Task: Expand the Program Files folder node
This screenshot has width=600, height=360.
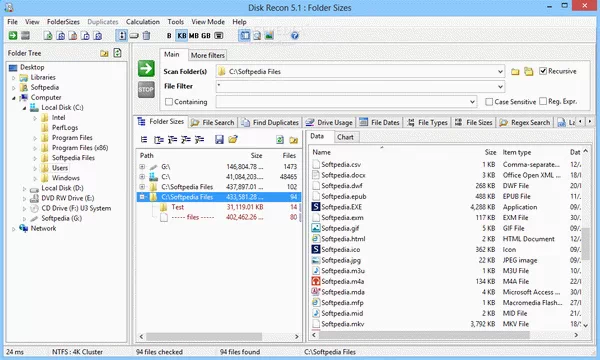Action: coord(35,138)
